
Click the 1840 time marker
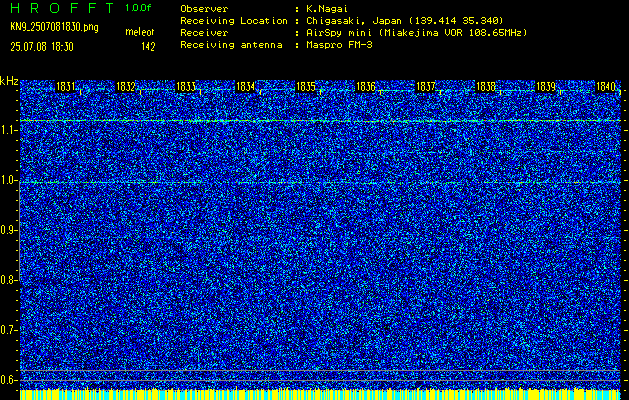606,86
